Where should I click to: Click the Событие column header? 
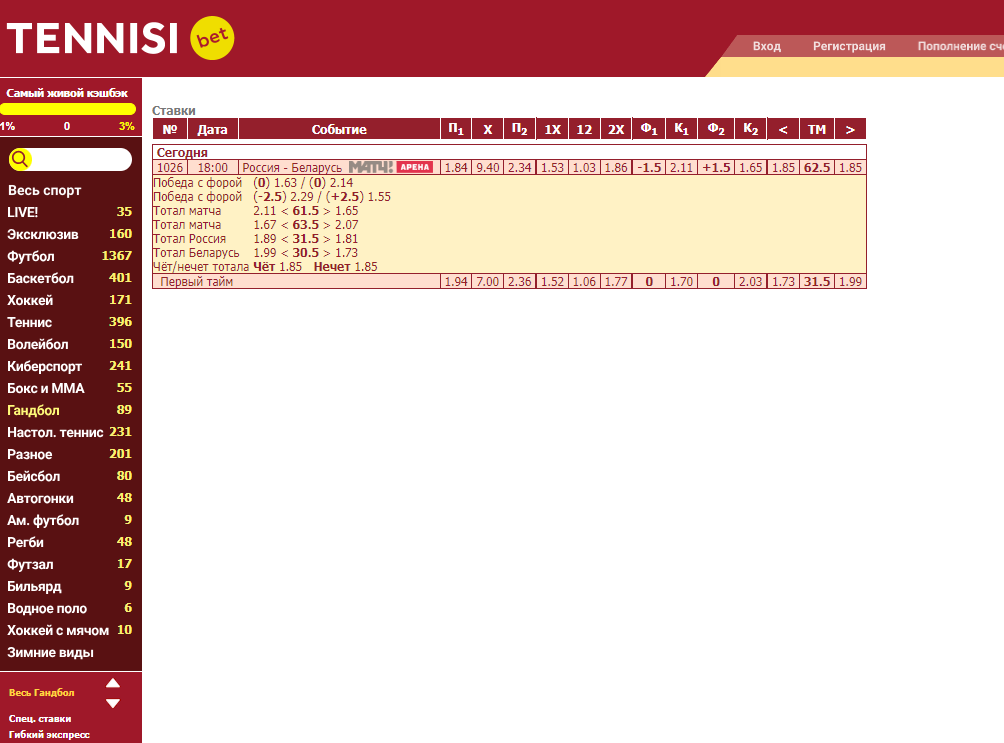pos(339,129)
